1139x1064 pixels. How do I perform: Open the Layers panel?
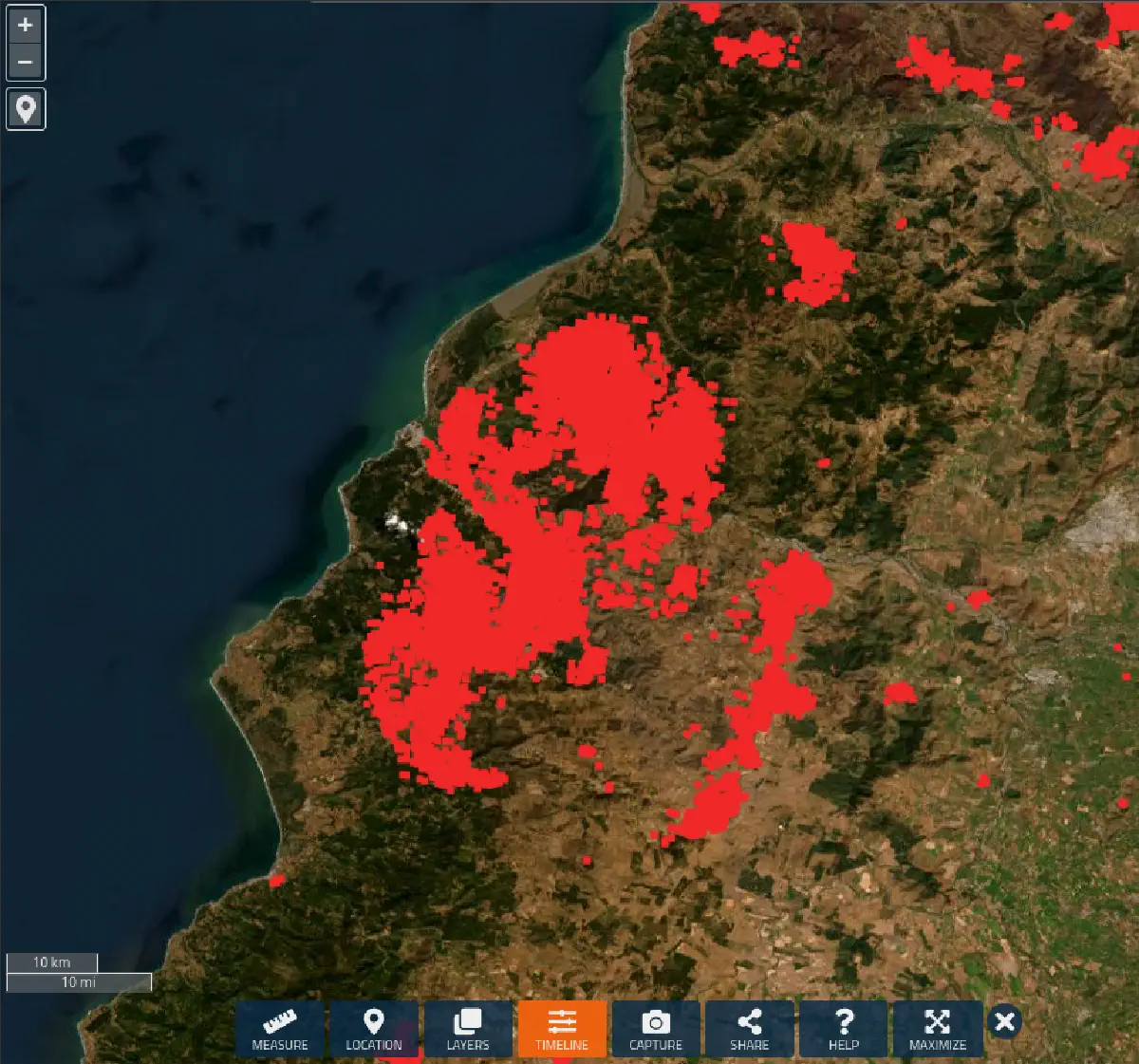coord(468,1030)
